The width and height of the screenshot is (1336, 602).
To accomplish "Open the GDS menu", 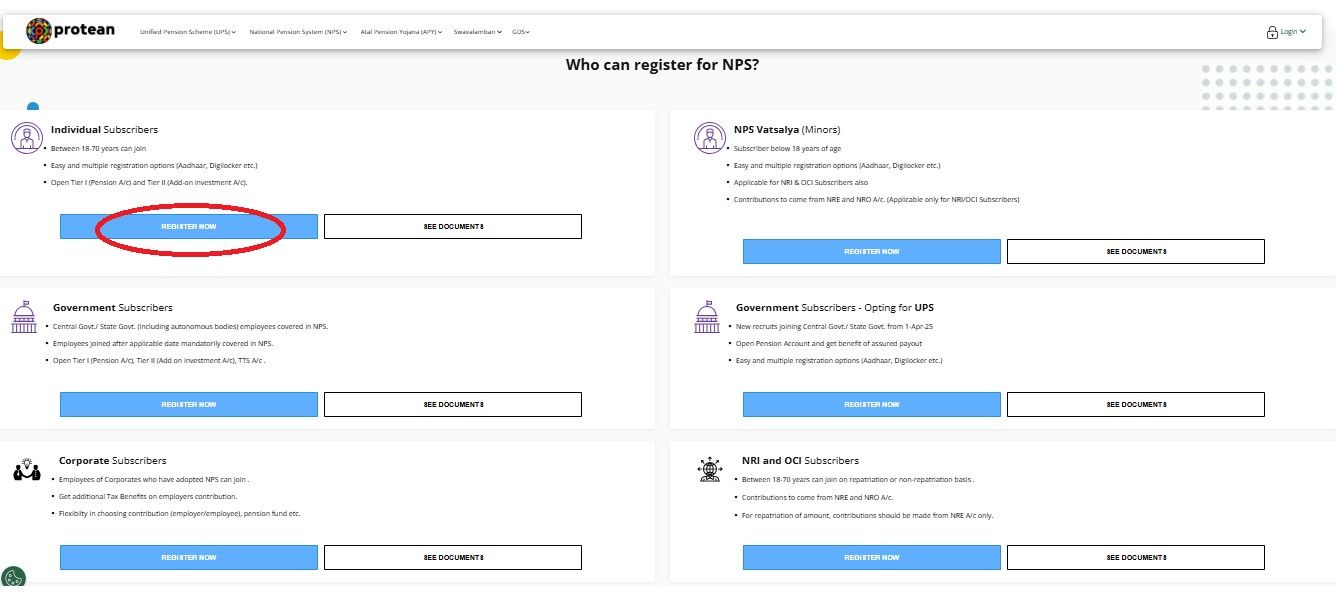I will coord(520,32).
